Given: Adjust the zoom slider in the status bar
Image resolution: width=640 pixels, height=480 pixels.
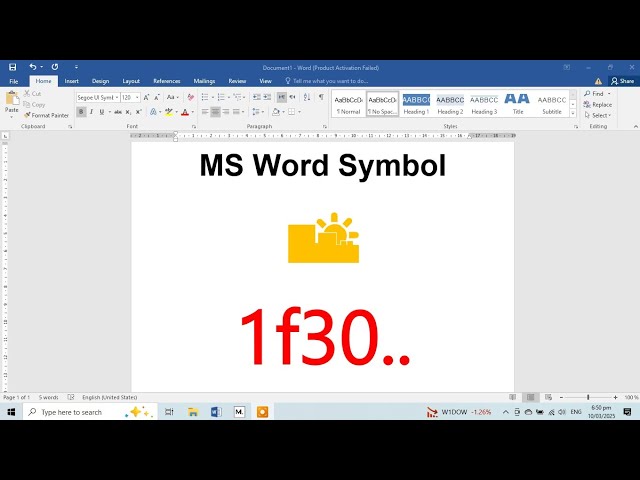Looking at the screenshot, I should [x=588, y=397].
